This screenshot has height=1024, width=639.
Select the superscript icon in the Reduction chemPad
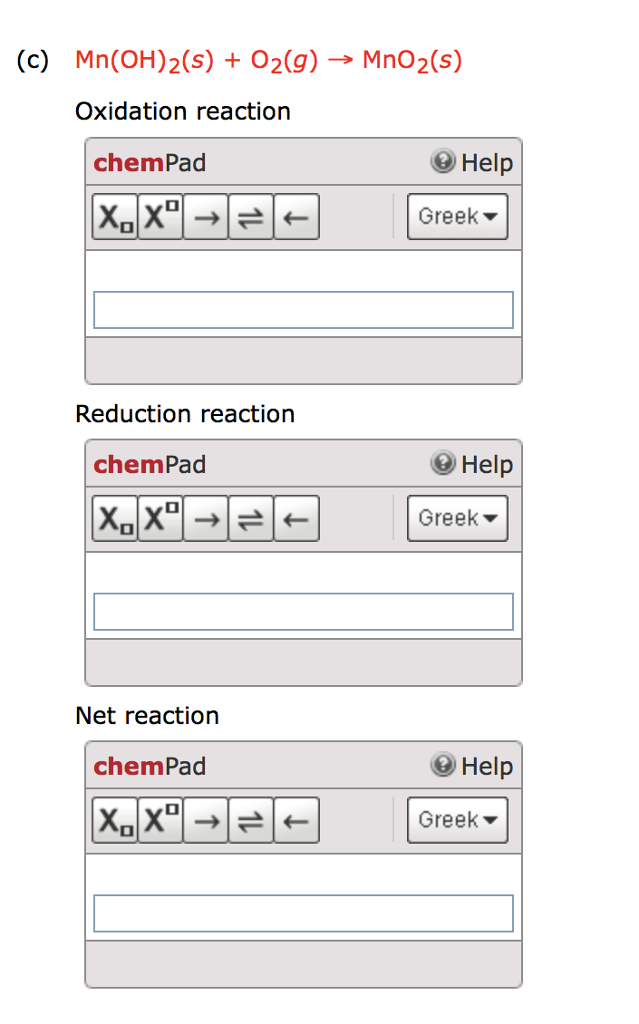(160, 518)
